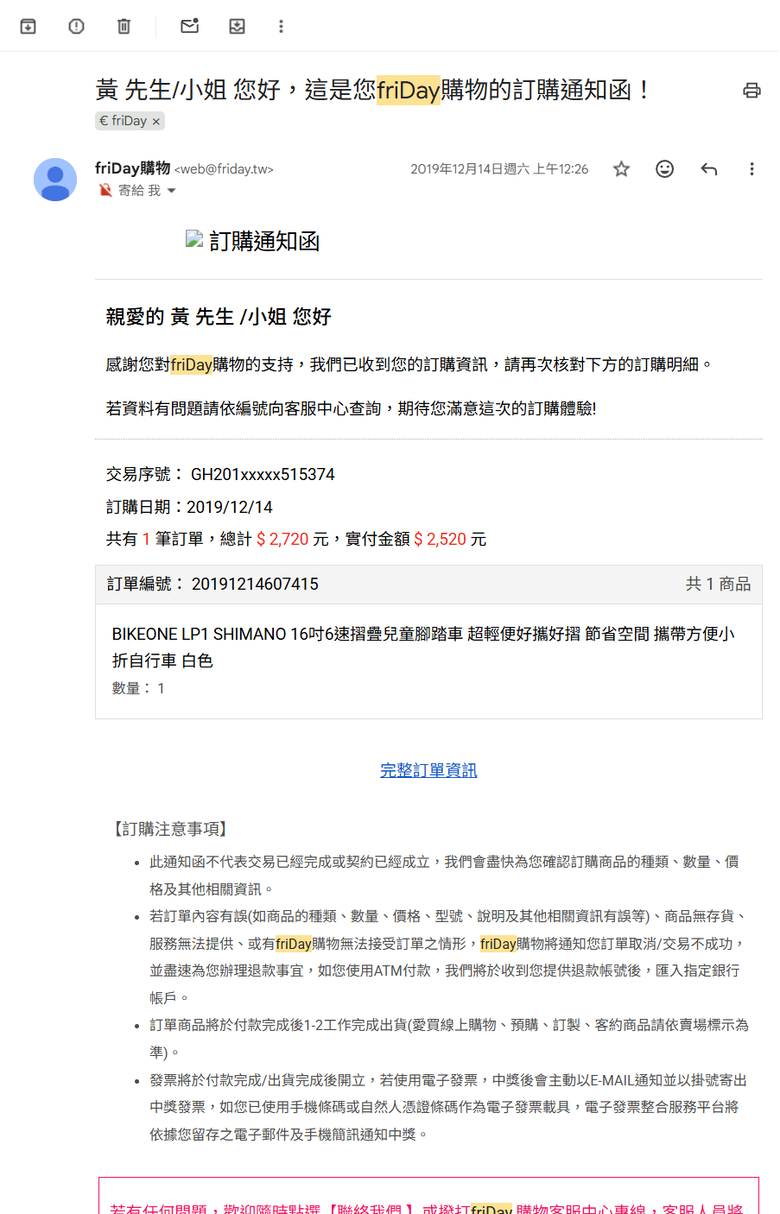Open message-level more options menu

(751, 169)
